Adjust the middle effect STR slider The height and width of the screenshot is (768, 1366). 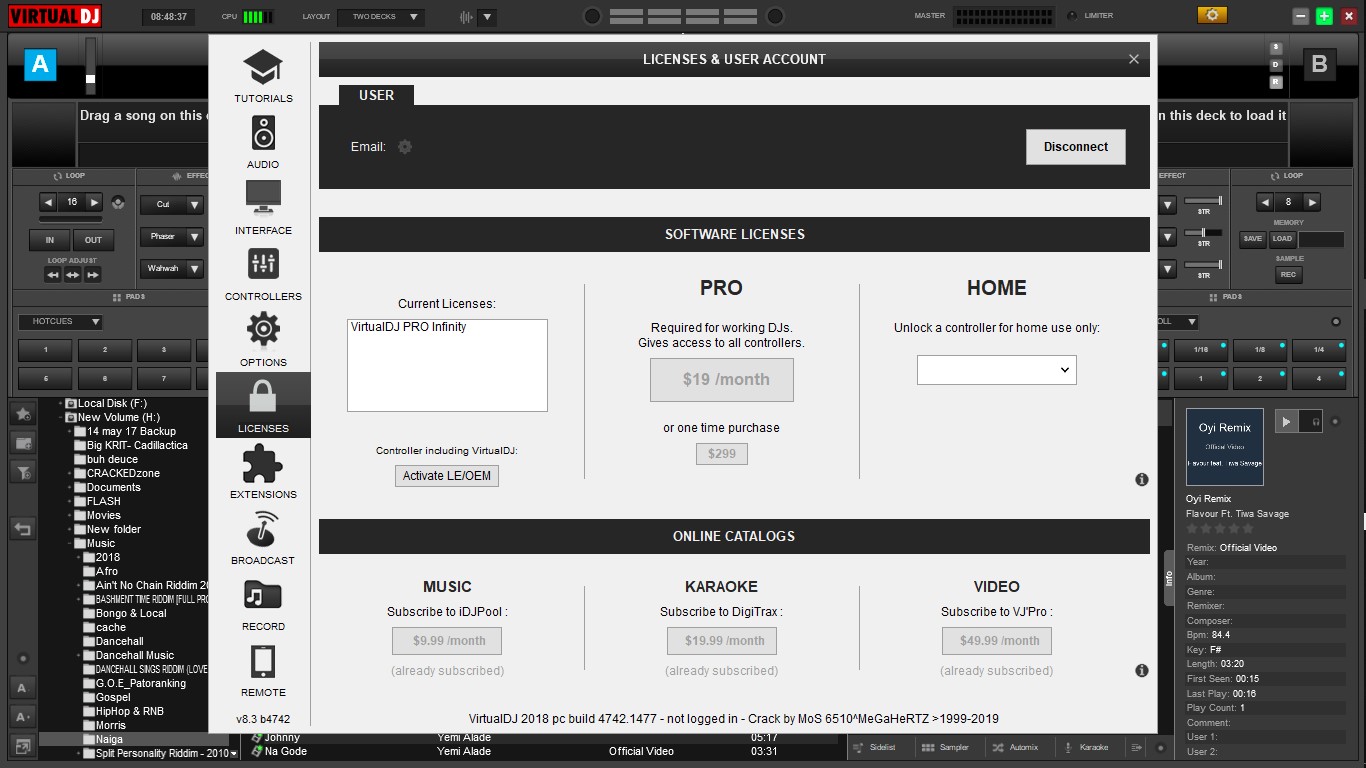coord(1203,233)
